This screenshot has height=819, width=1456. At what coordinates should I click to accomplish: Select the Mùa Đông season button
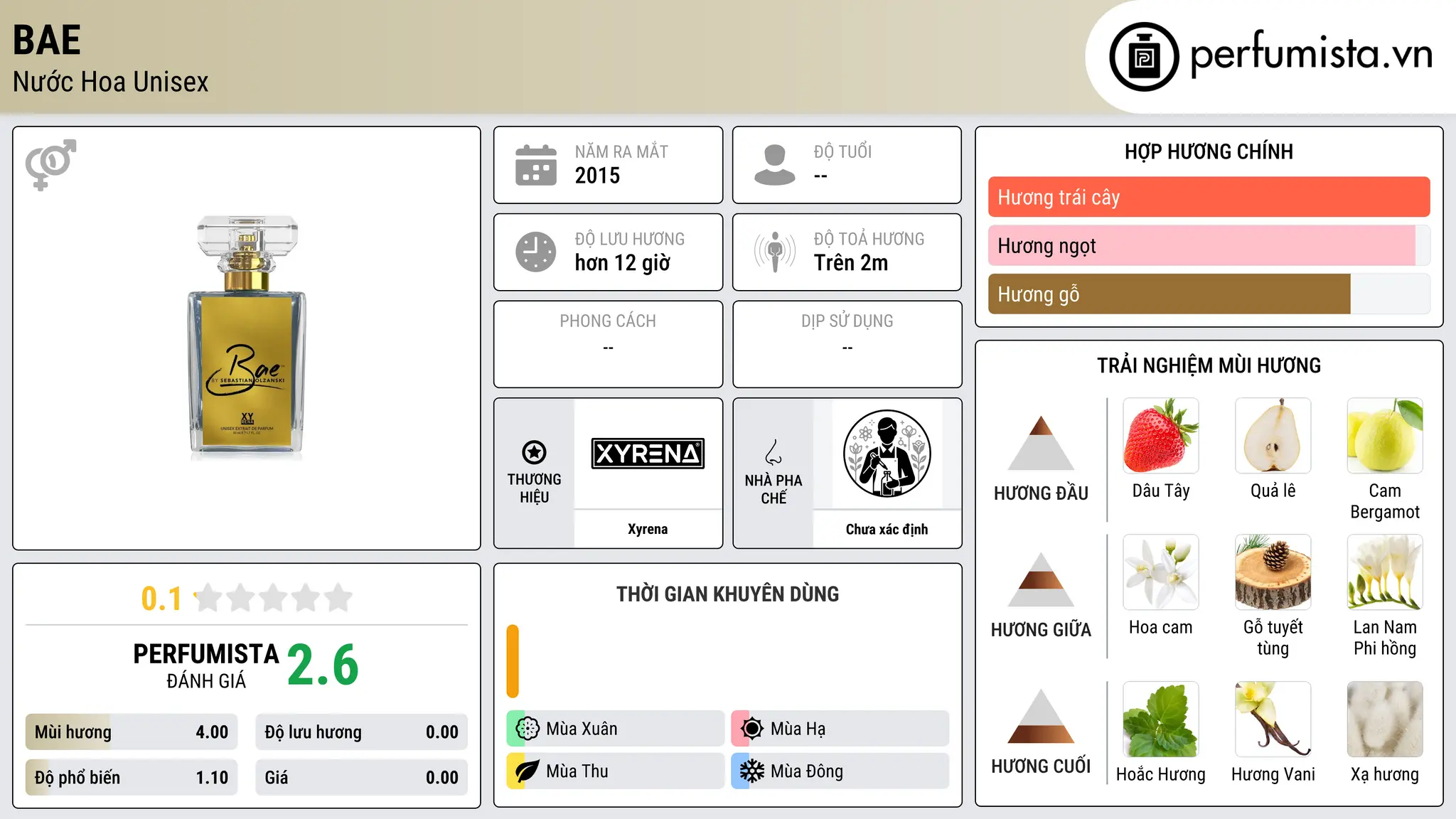point(840,771)
